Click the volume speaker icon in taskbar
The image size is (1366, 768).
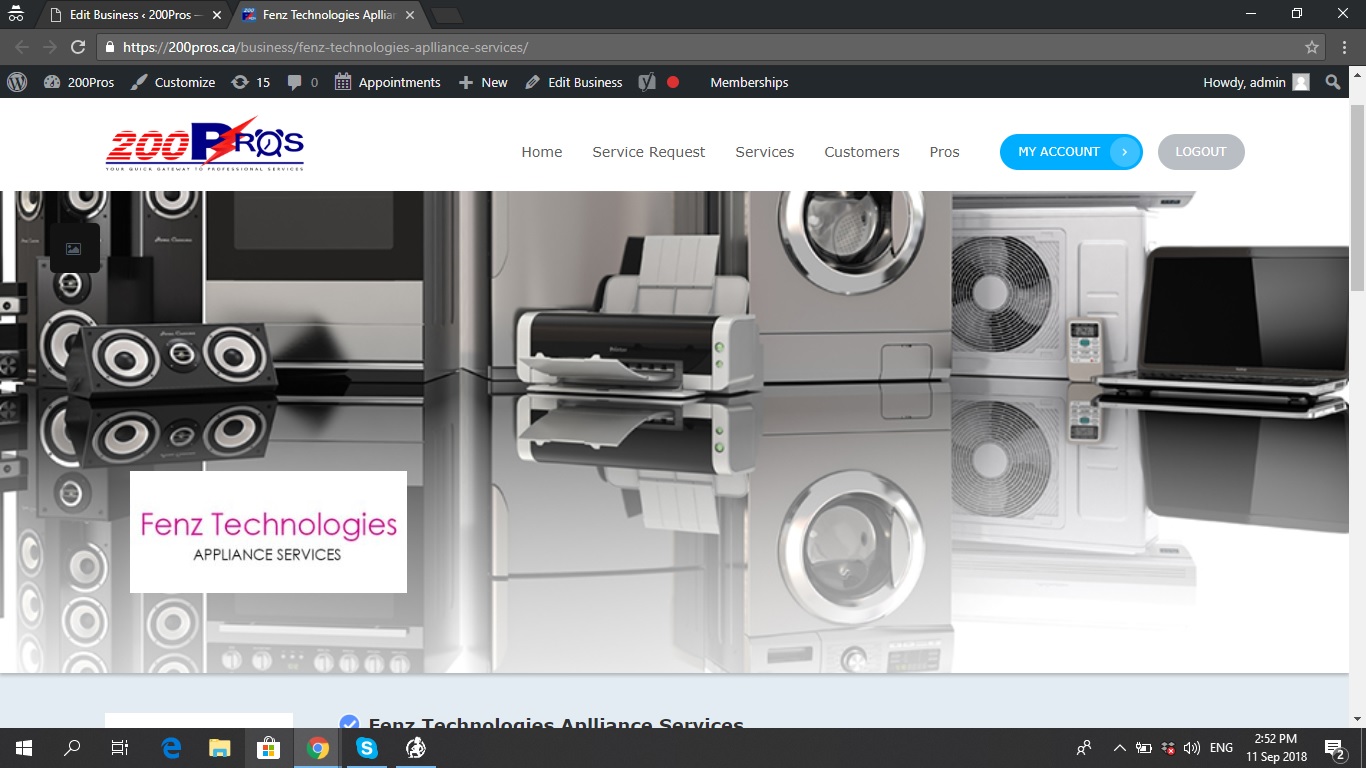[x=1192, y=747]
